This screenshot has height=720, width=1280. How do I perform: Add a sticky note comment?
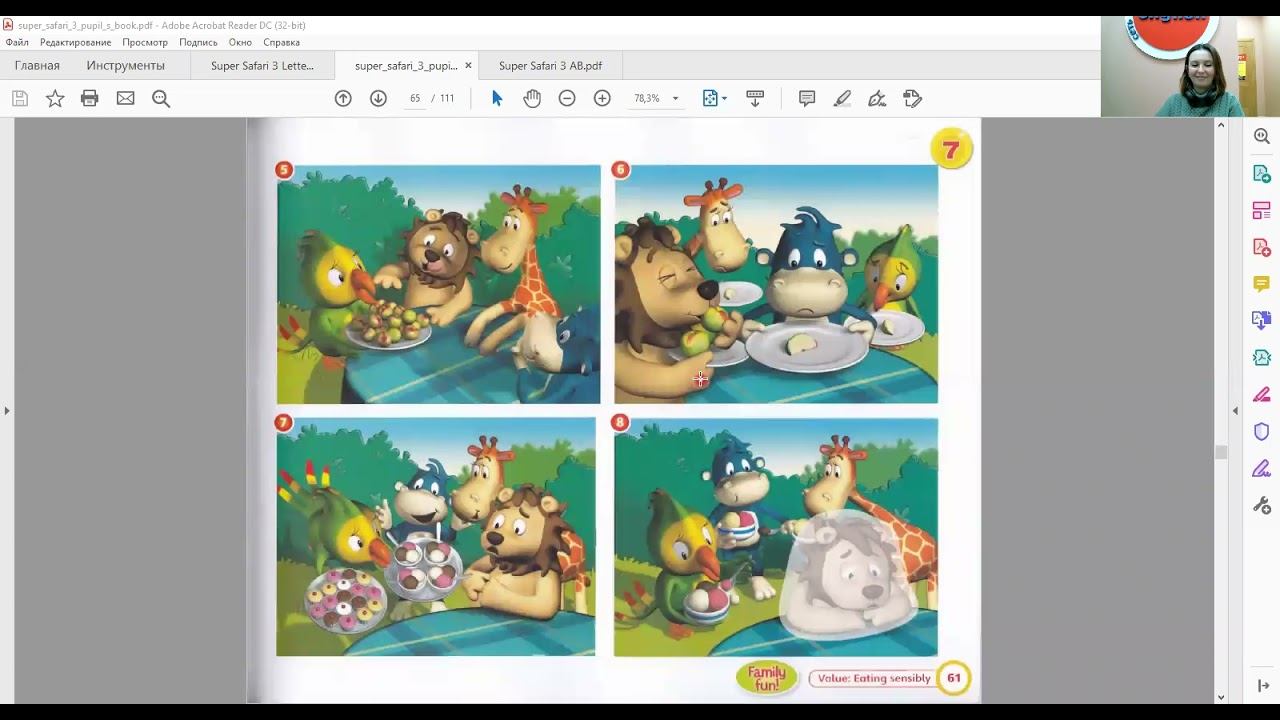(x=807, y=98)
